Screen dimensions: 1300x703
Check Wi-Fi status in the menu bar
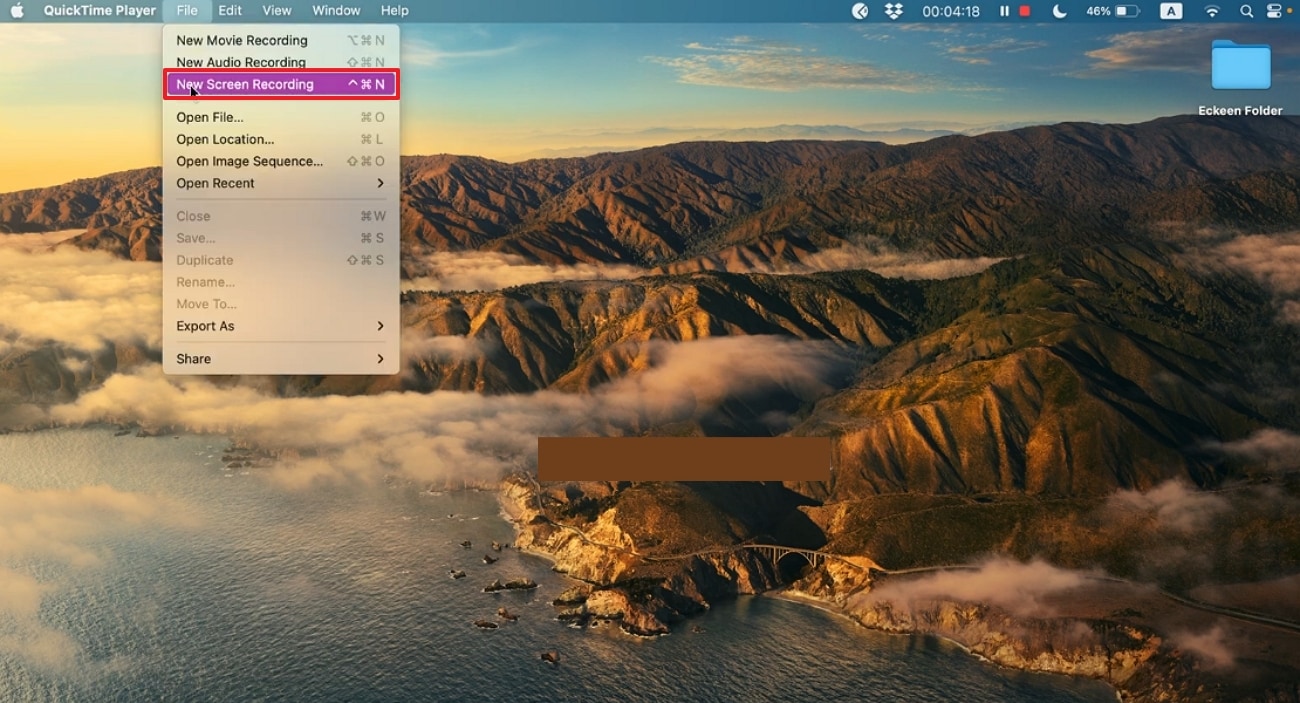(x=1211, y=11)
